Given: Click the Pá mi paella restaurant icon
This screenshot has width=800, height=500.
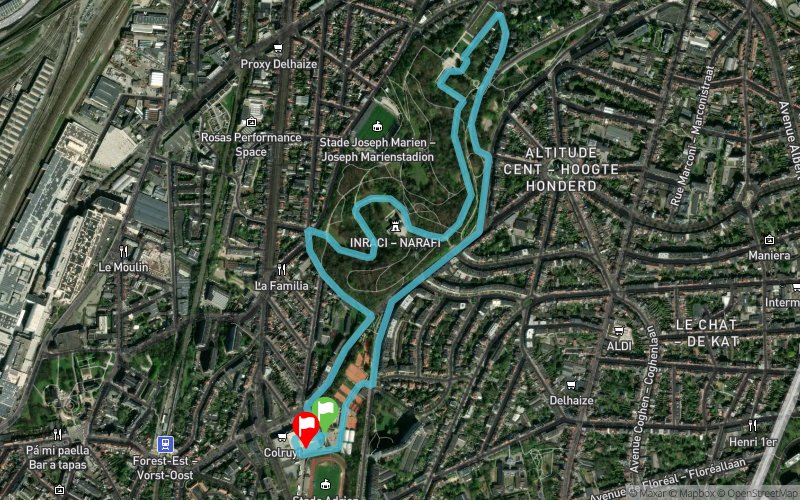Looking at the screenshot, I should [x=58, y=435].
